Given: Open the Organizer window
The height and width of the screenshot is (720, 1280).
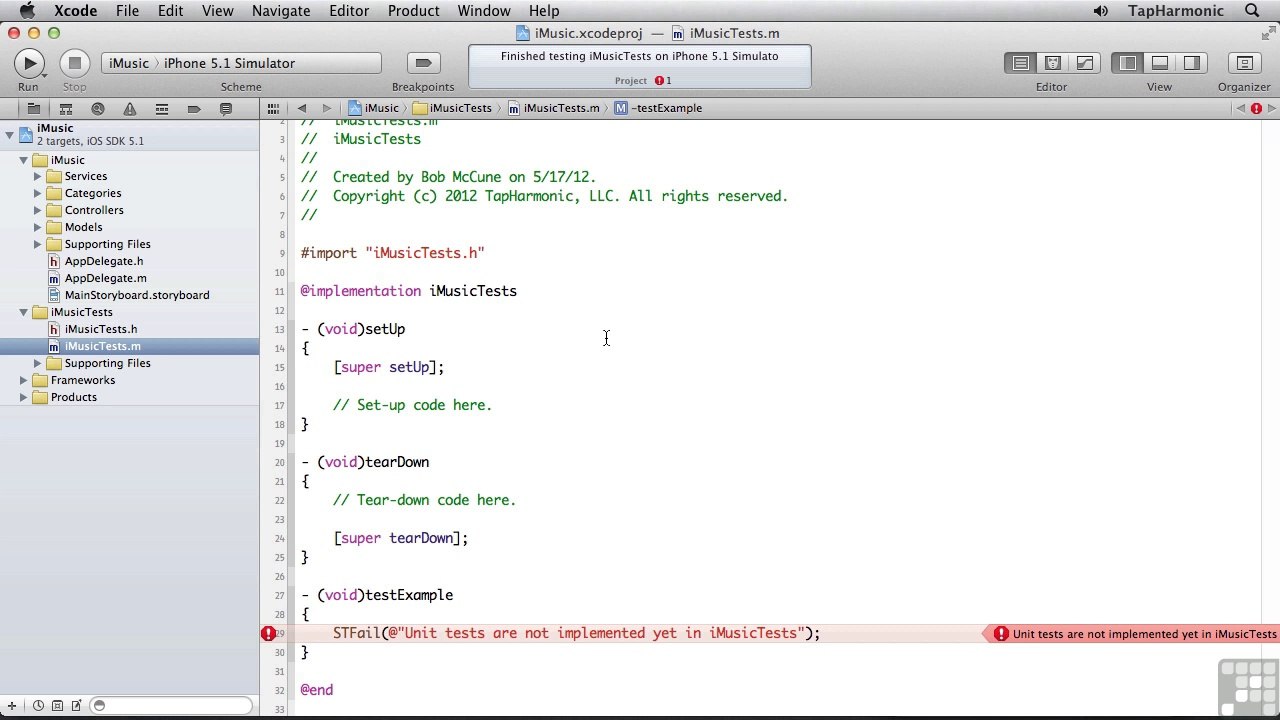Looking at the screenshot, I should [1244, 63].
